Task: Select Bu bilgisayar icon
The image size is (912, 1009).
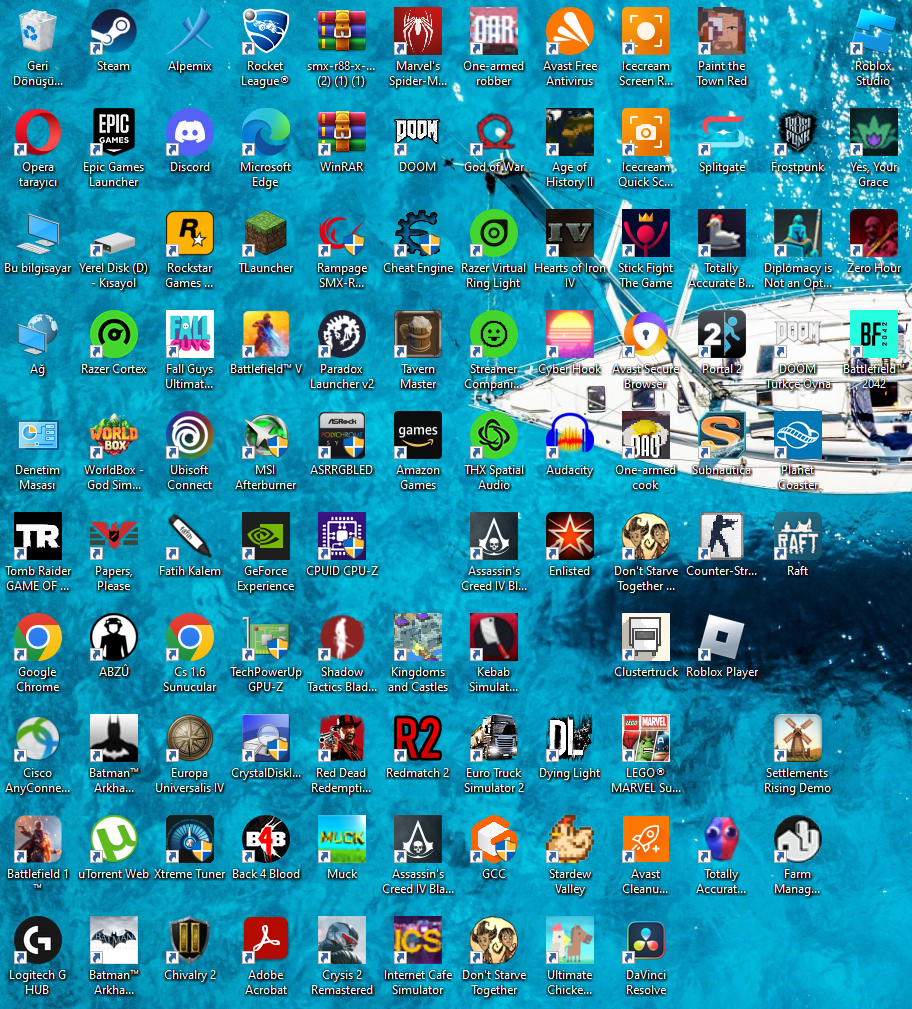Action: tap(37, 234)
